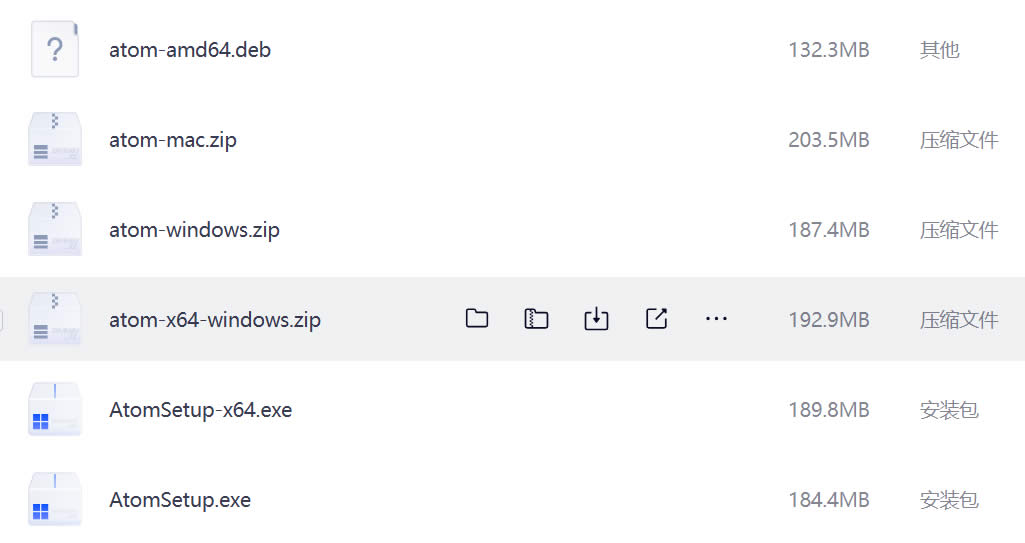Click the 203.5MB size of atom-mac.zip

[x=828, y=140]
